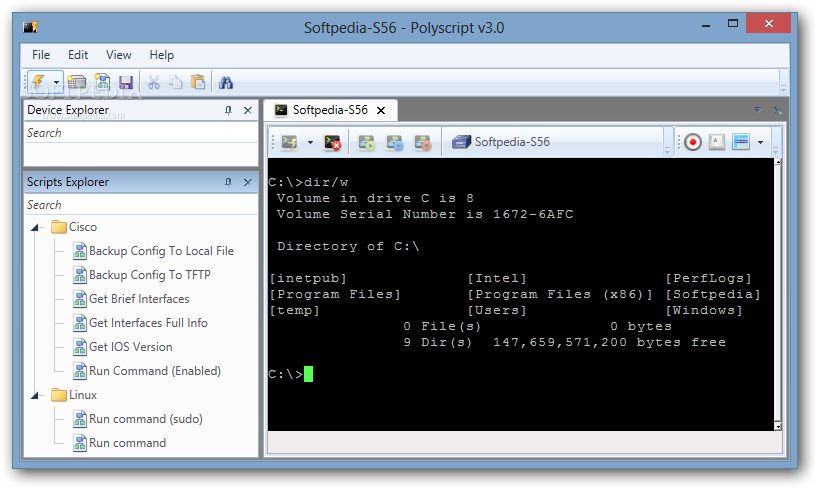Click the floppy disk Save icon
The height and width of the screenshot is (489, 818).
(x=126, y=82)
